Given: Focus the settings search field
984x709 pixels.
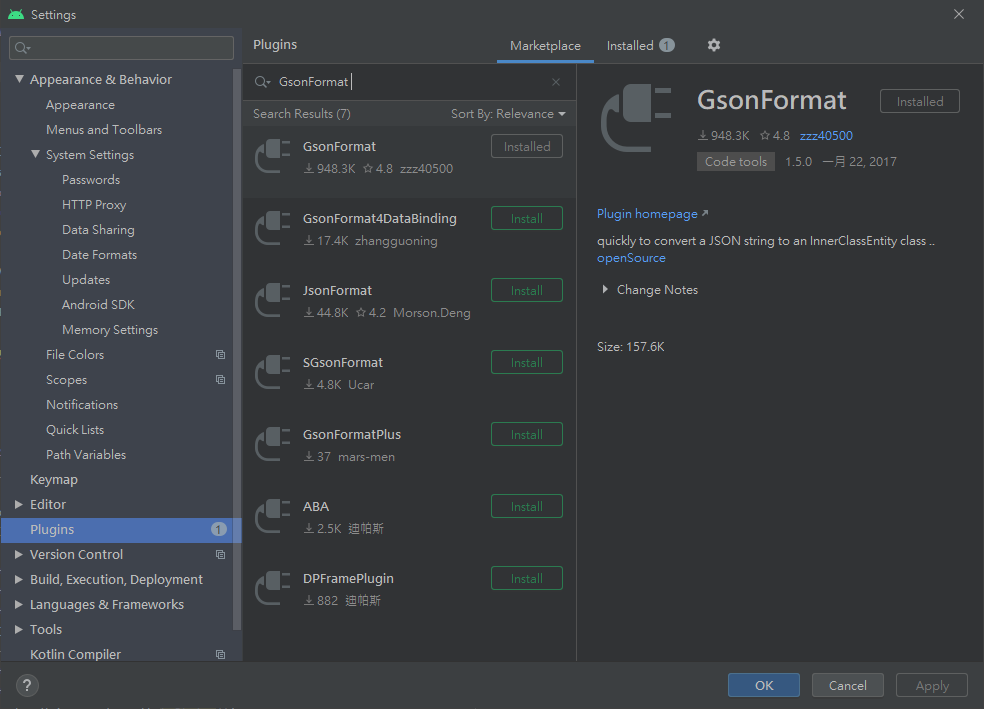Looking at the screenshot, I should point(121,48).
